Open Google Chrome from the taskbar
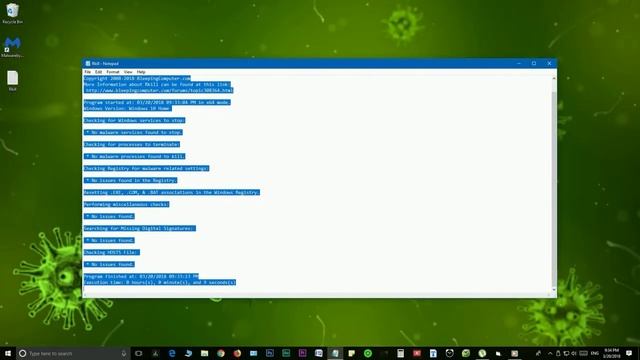The height and width of the screenshot is (360, 640). (x=221, y=353)
